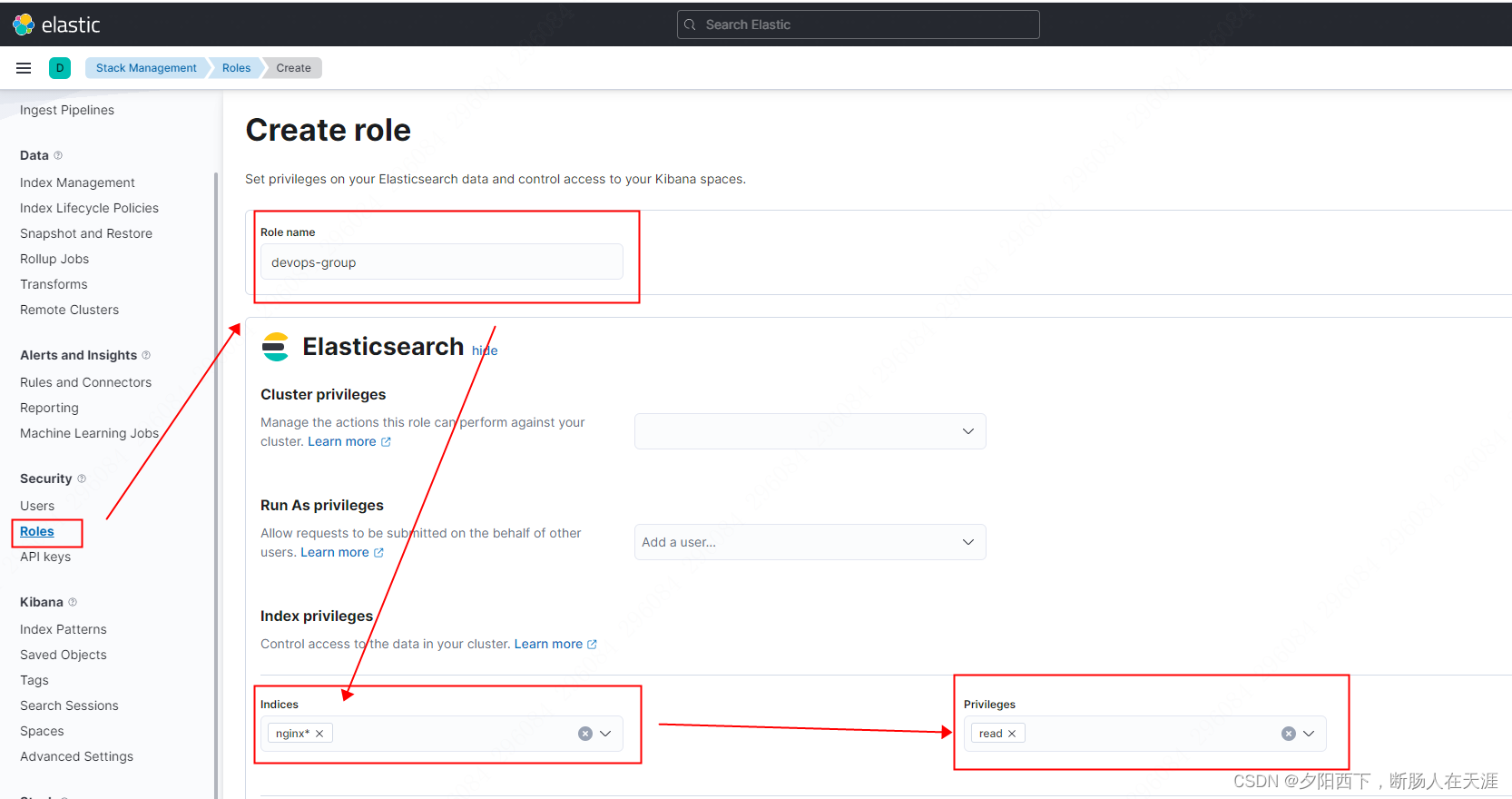Clear all values in the Privileges field

pos(1289,734)
